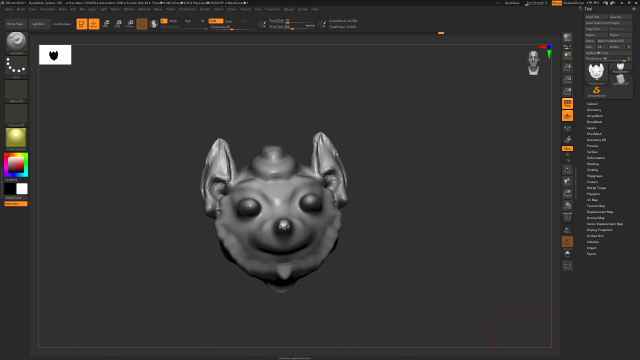Screen dimensions: 640x360
Task: Select the Cylinder3D tool thumbnail
Action: click(620, 80)
